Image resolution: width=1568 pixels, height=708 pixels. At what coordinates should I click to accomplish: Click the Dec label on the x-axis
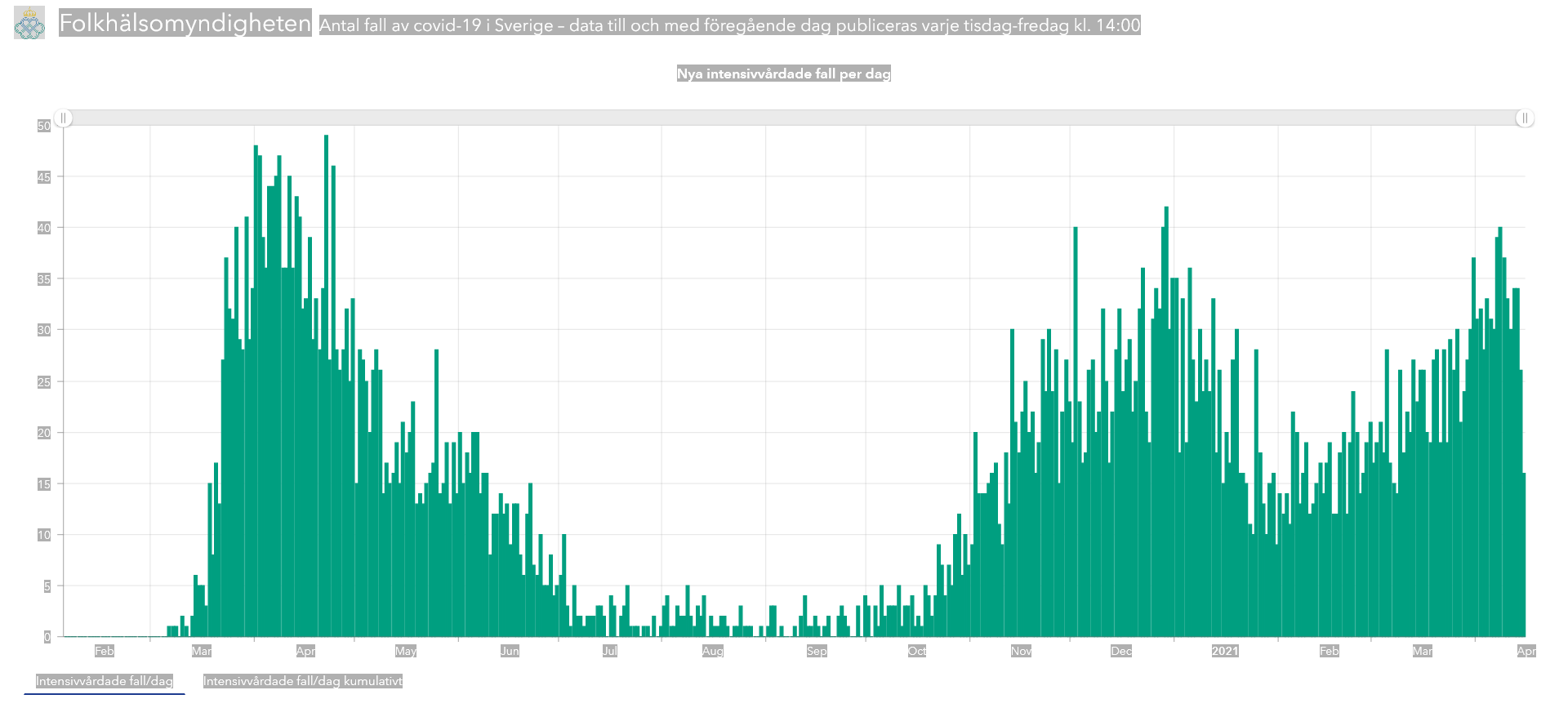coord(1121,651)
